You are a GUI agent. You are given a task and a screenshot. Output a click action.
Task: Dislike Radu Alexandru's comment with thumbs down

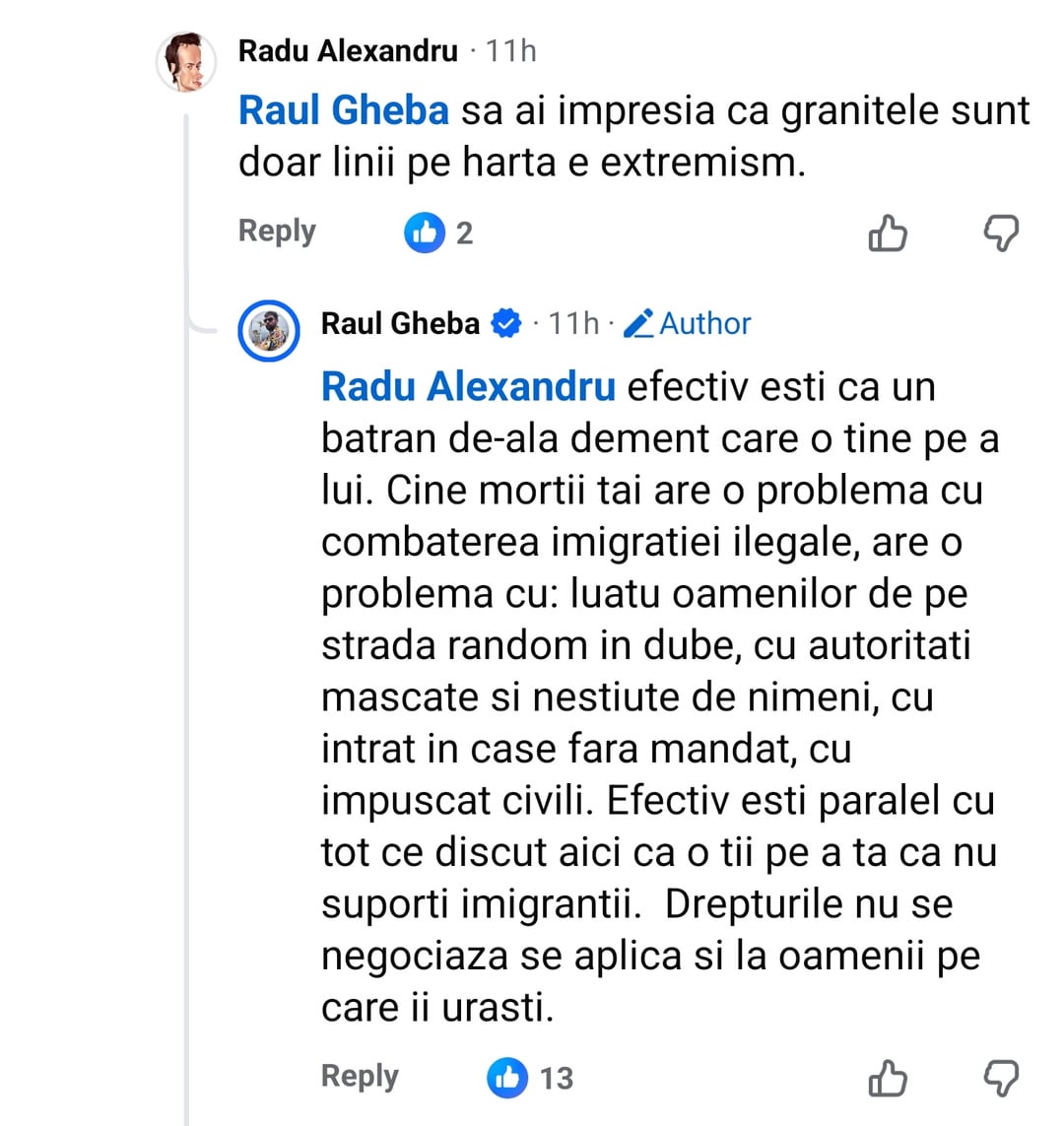click(x=1002, y=233)
